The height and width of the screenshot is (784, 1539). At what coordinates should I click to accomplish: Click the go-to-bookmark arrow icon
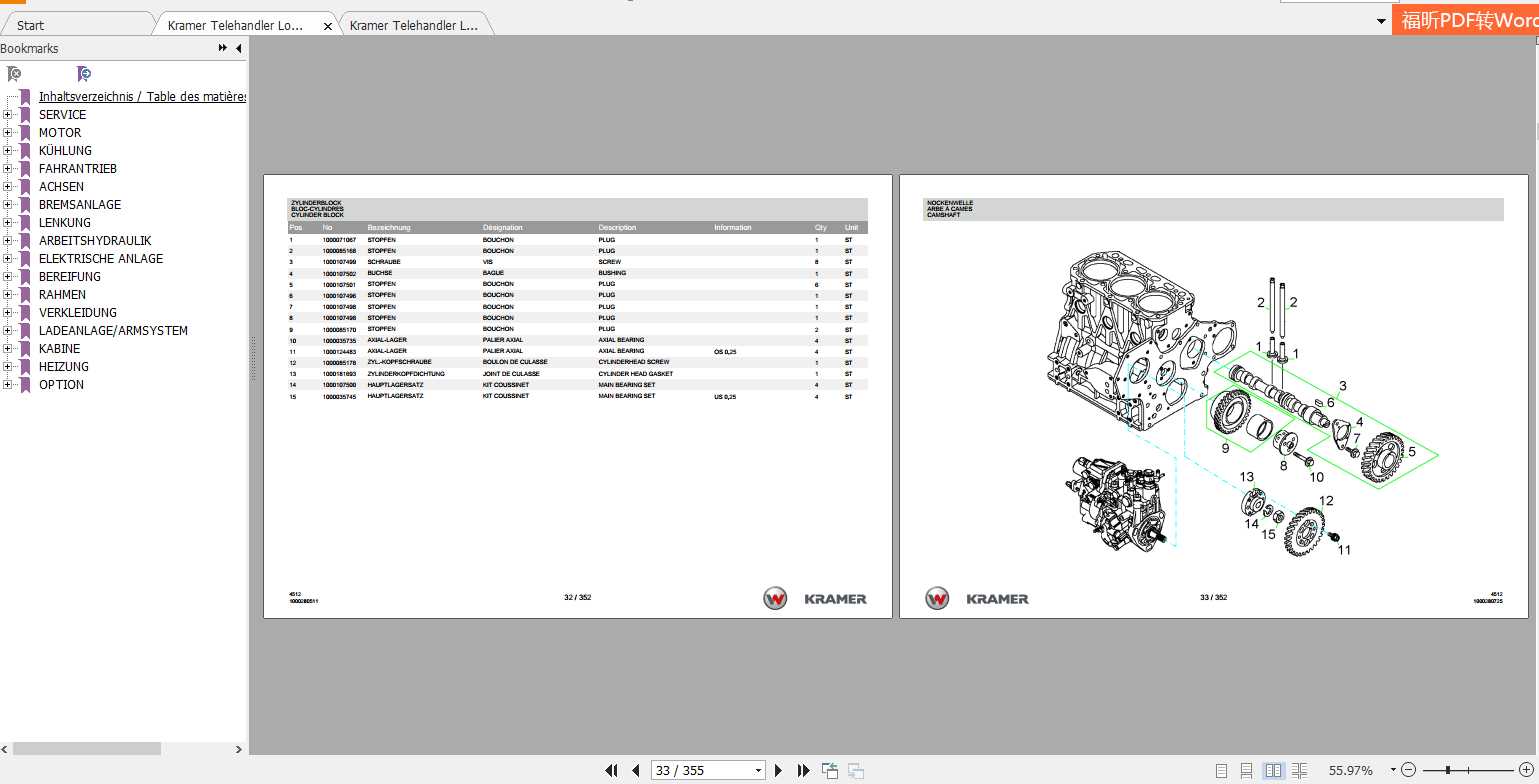(84, 74)
